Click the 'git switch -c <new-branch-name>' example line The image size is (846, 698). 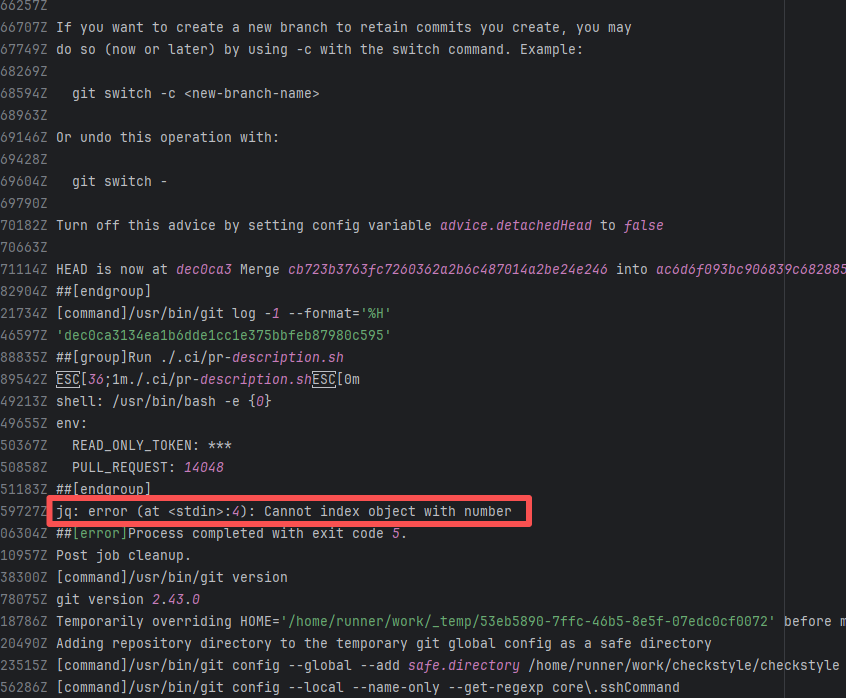[x=196, y=93]
